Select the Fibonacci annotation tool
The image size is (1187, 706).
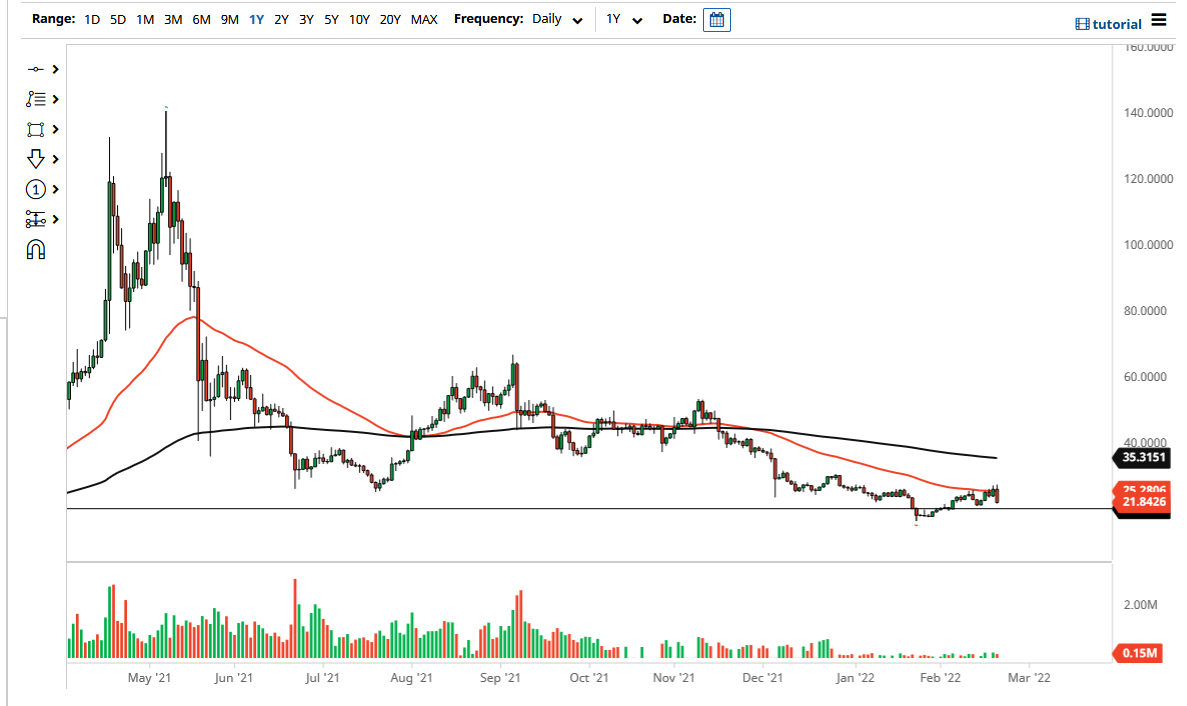click(x=36, y=99)
